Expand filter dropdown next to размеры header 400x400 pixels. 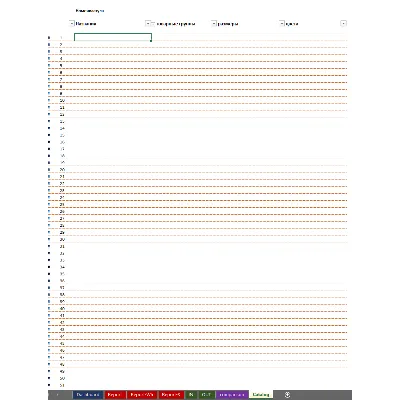[214, 23]
